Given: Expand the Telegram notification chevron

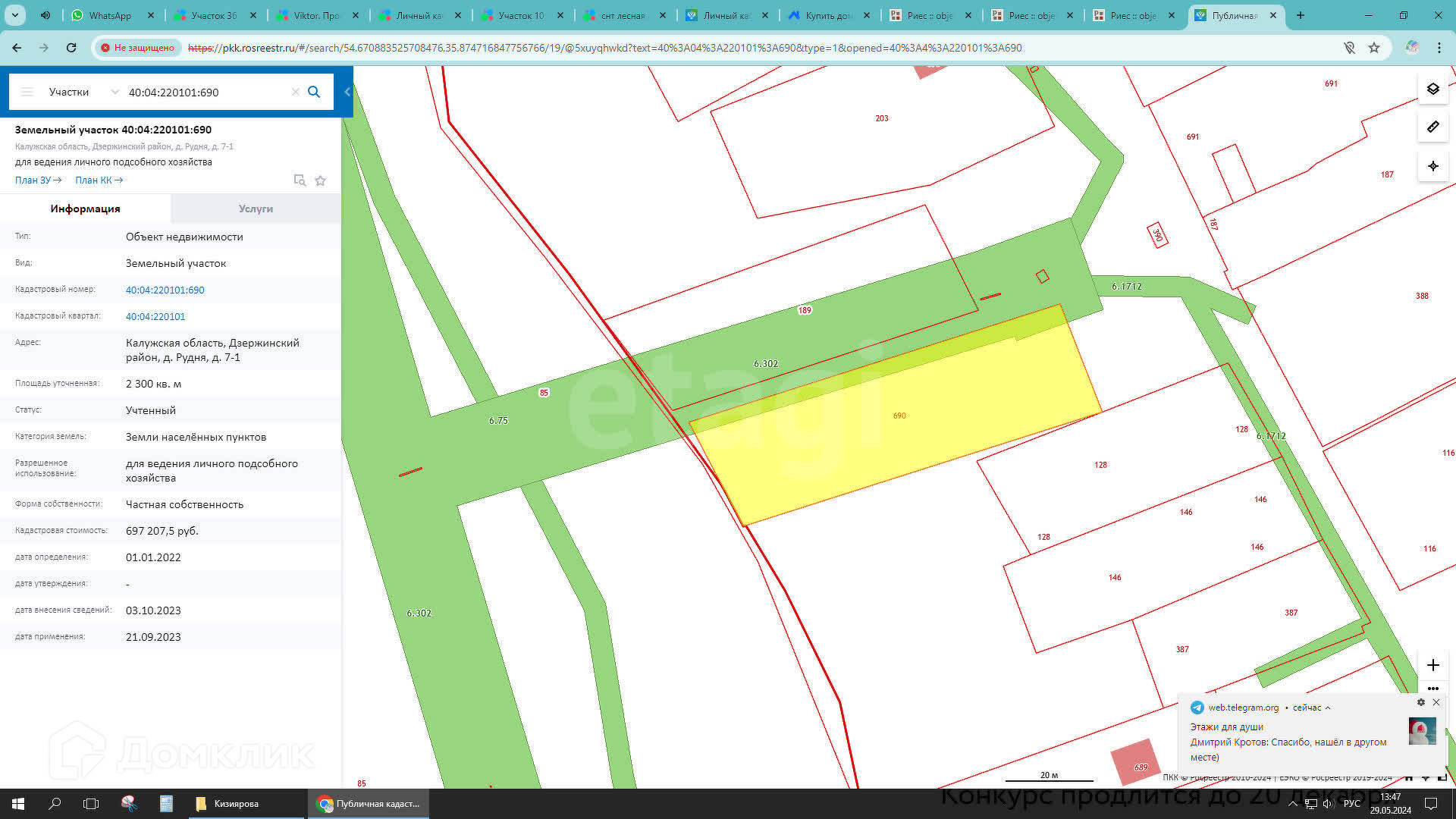Looking at the screenshot, I should click(x=1327, y=708).
